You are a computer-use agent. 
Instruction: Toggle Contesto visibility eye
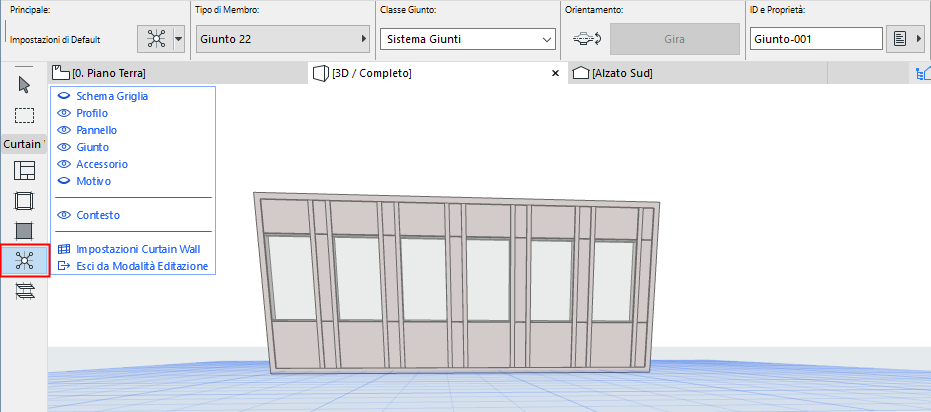[x=64, y=215]
